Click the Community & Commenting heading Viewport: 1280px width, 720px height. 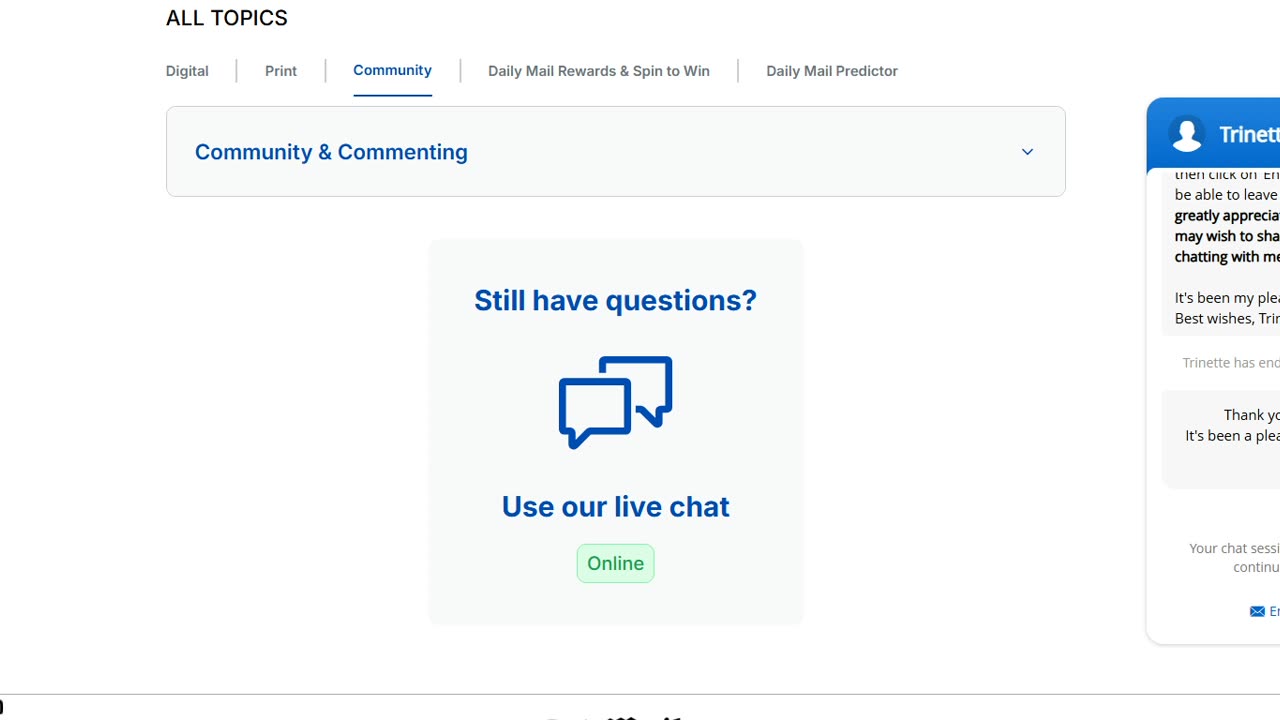coord(331,152)
